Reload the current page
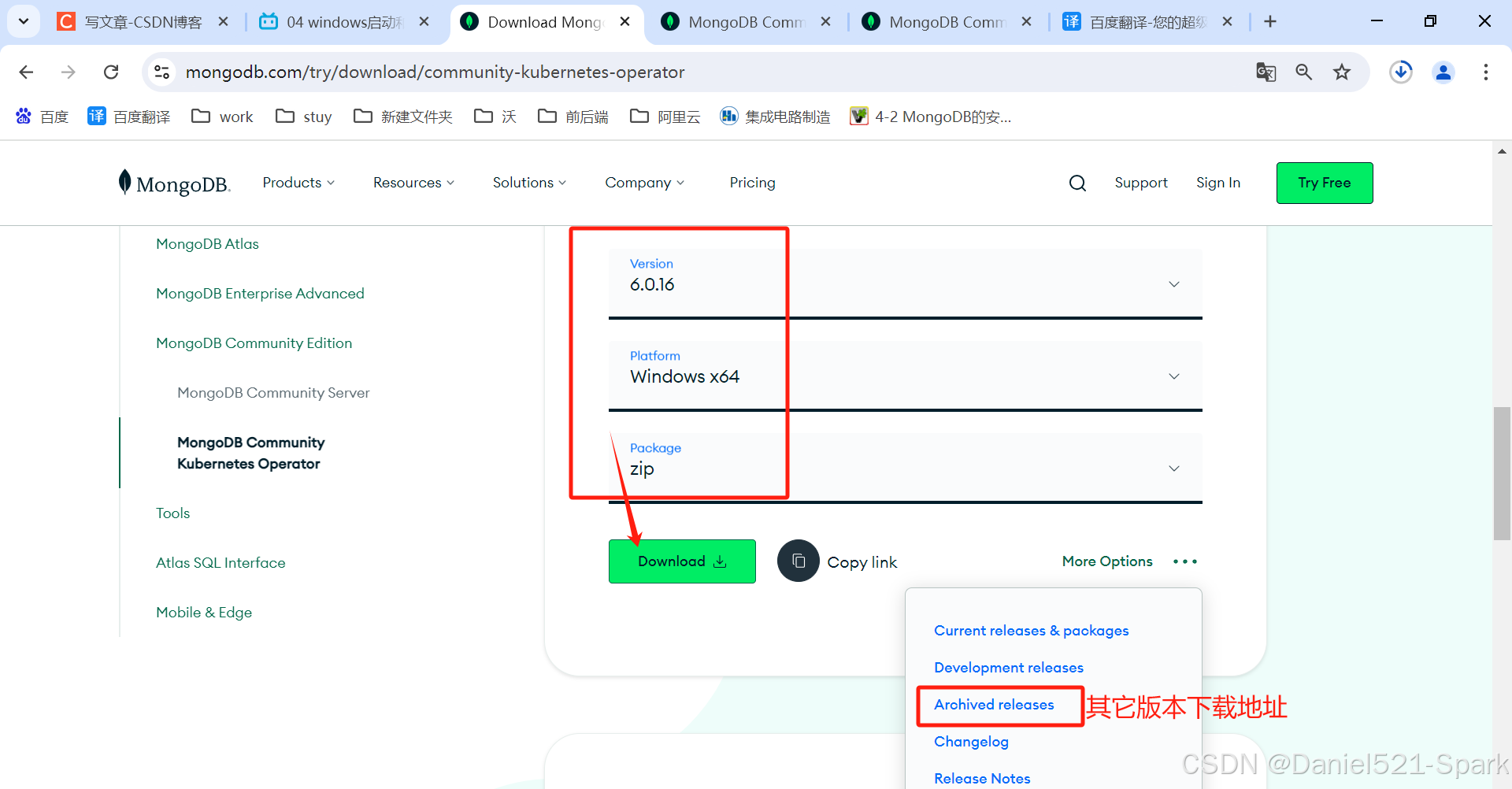1512x789 pixels. pyautogui.click(x=111, y=72)
